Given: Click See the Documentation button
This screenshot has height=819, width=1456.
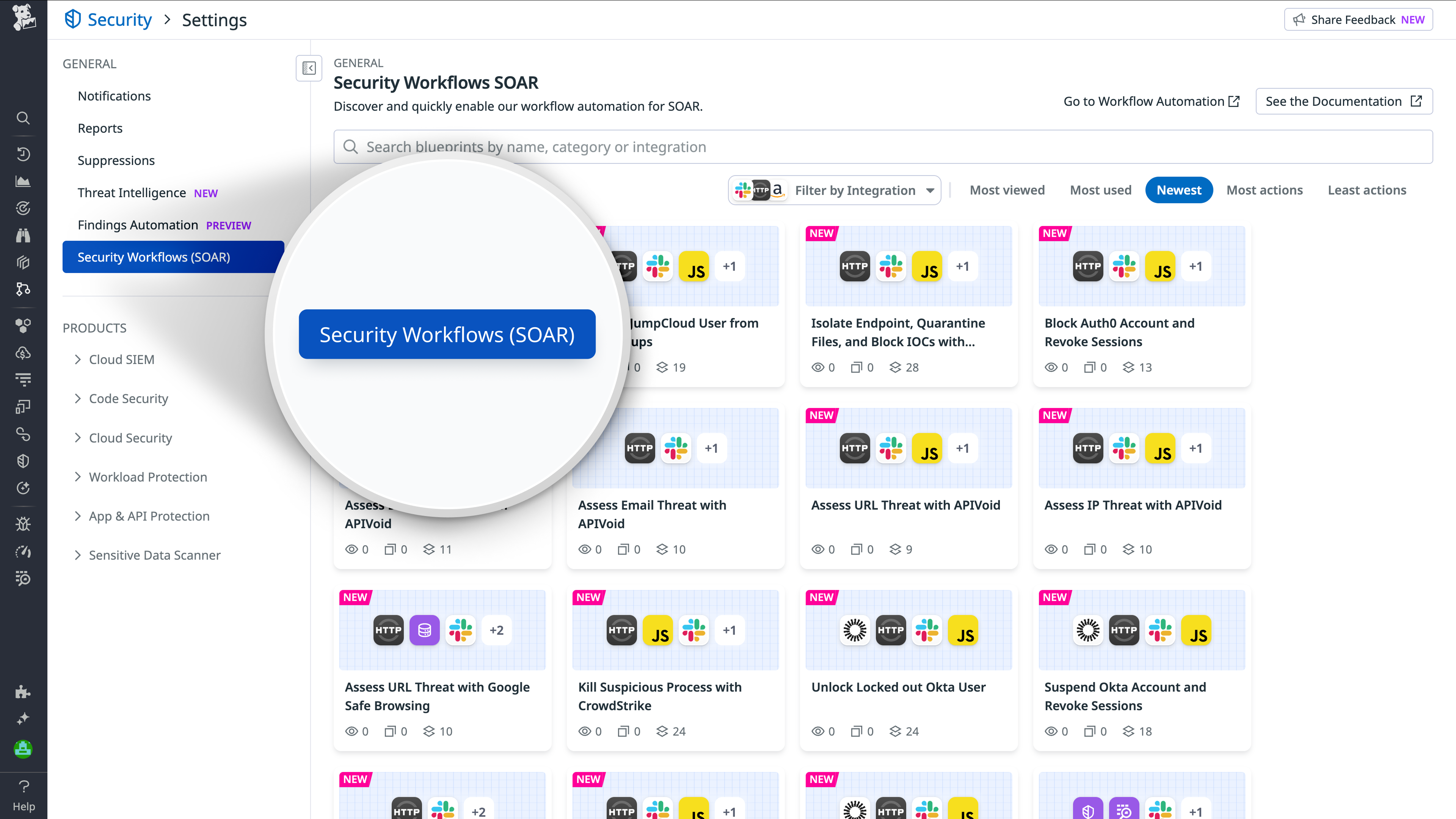Looking at the screenshot, I should [x=1343, y=101].
